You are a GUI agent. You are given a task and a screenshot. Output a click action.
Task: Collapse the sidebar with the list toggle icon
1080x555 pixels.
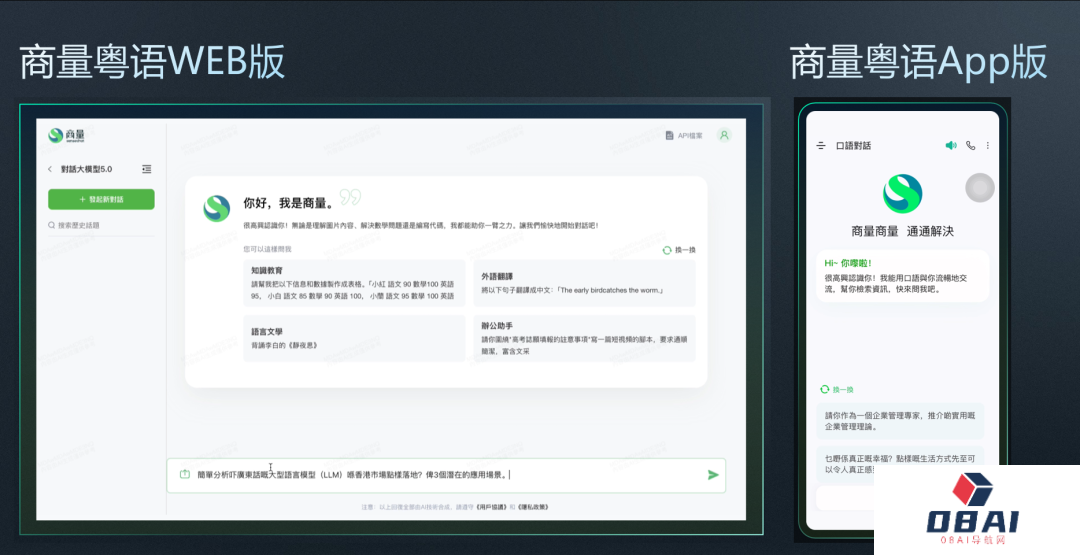[147, 169]
